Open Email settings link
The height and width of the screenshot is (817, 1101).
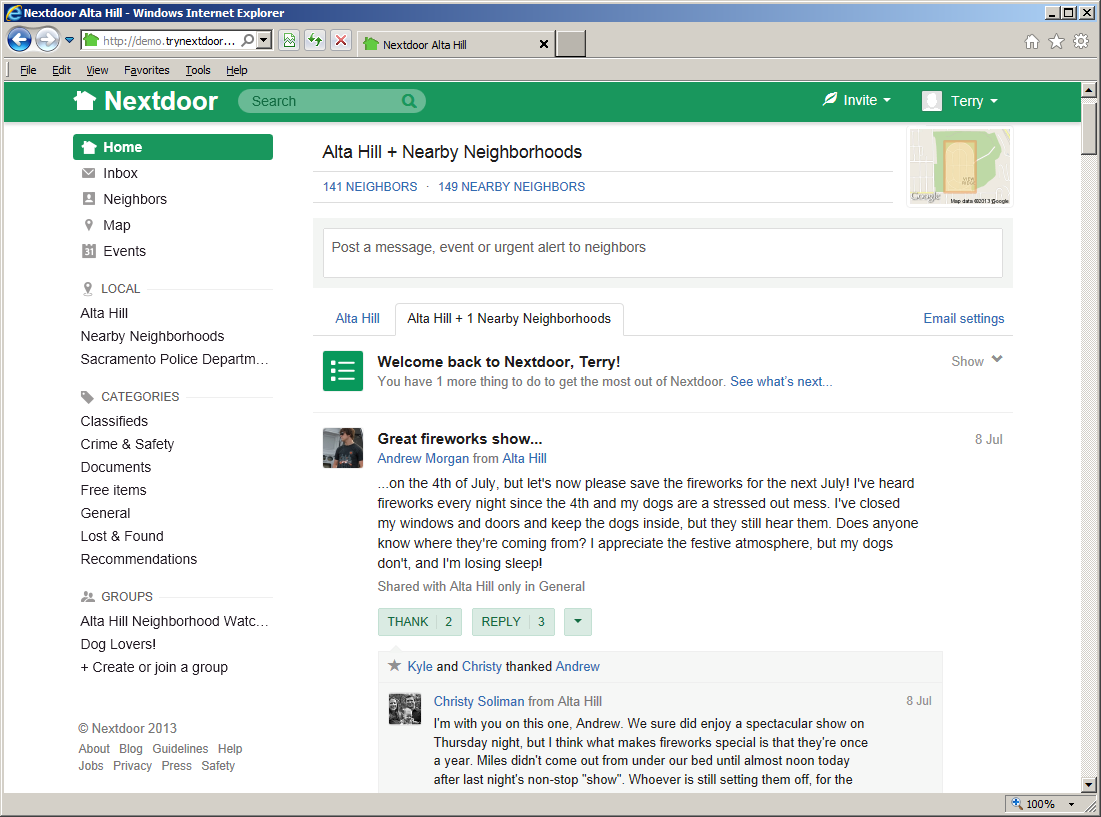coord(963,319)
